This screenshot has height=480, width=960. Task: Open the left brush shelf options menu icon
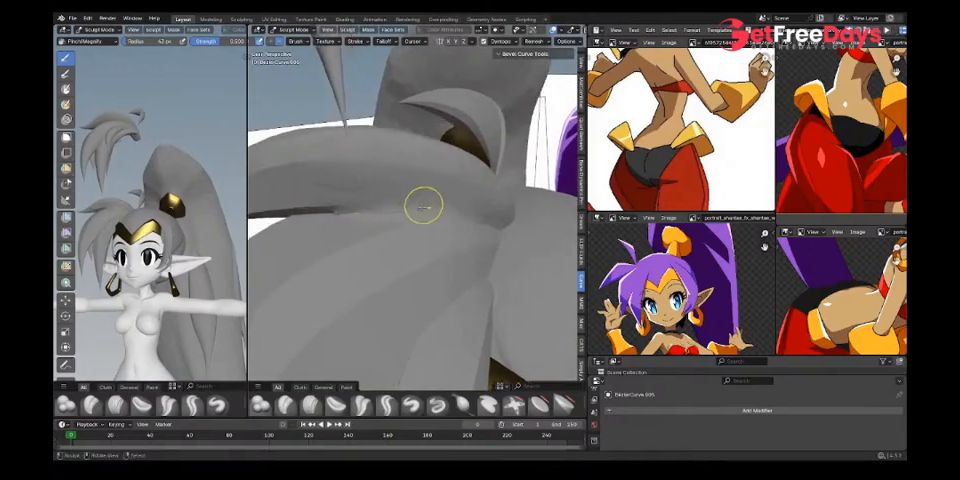point(64,387)
